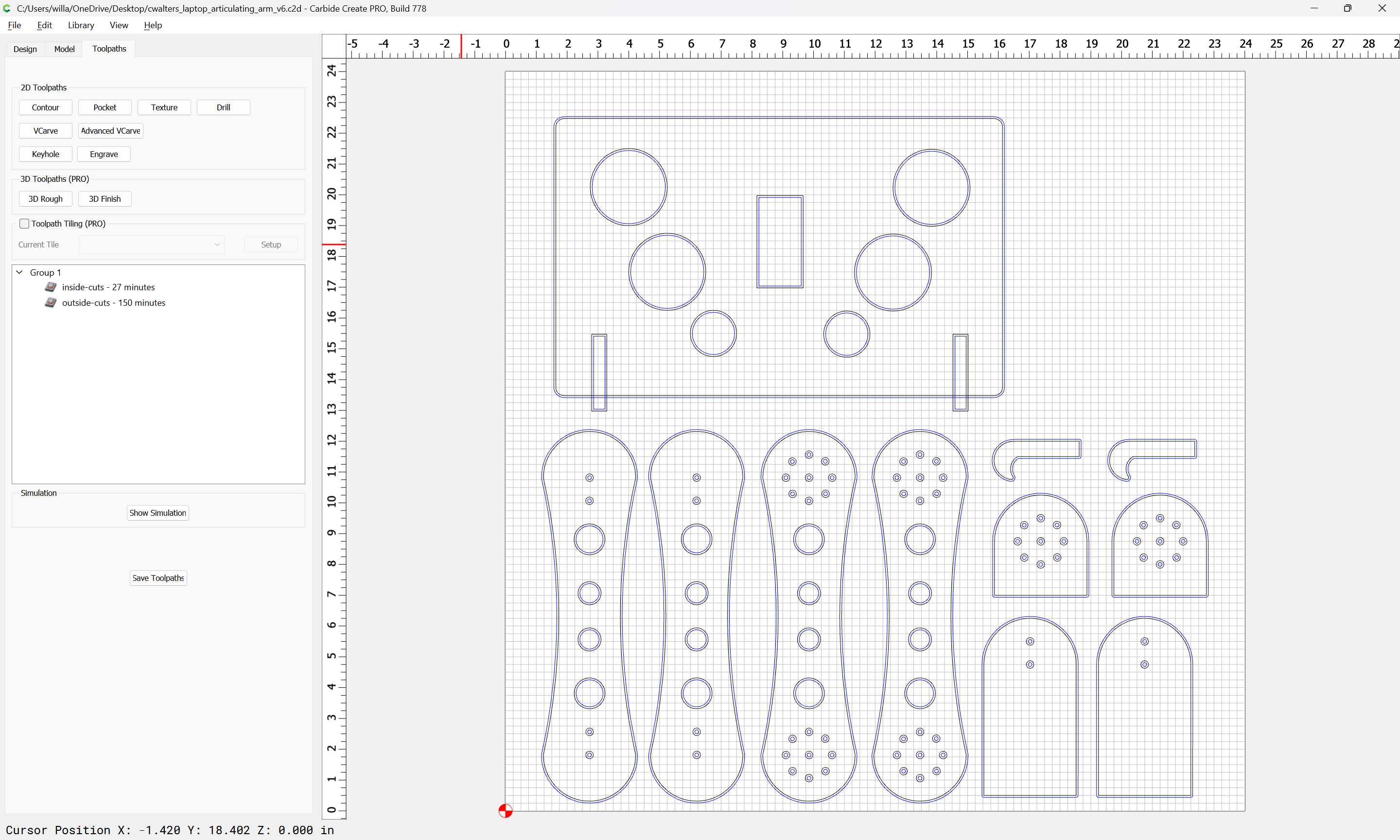Click the inside-cuts toolpath icon

pyautogui.click(x=51, y=287)
